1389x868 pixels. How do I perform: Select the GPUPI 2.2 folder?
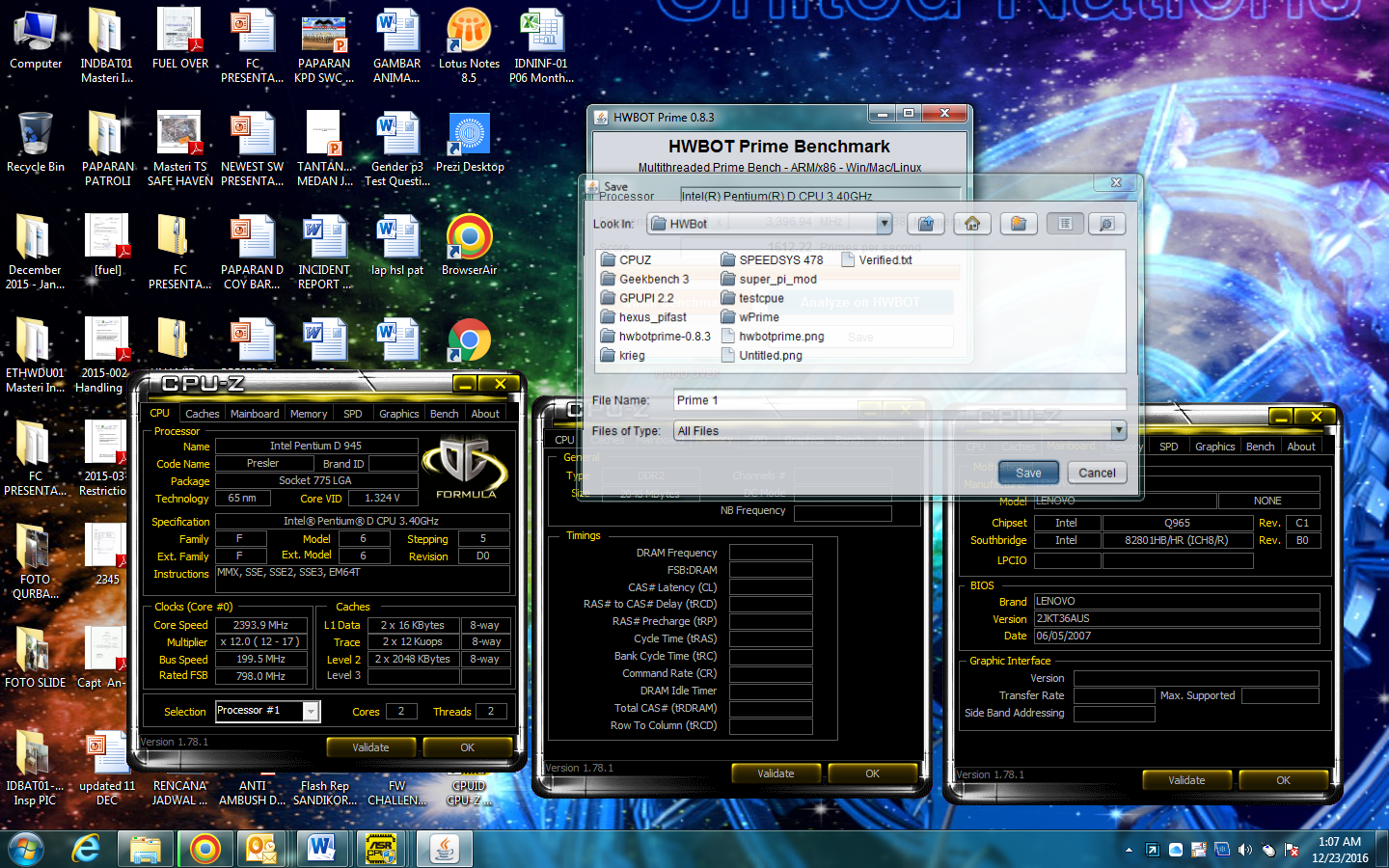pyautogui.click(x=637, y=298)
